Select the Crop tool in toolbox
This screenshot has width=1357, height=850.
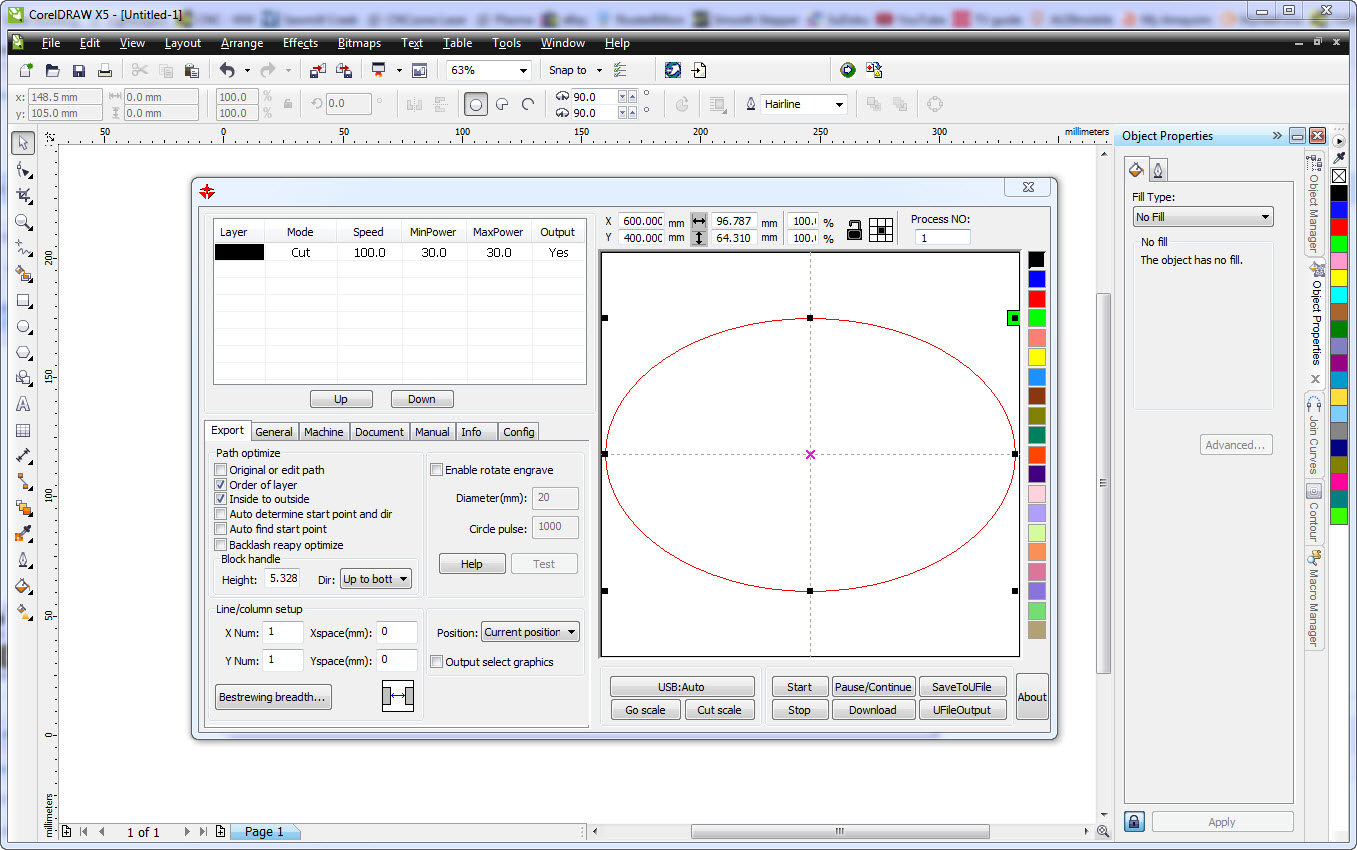tap(24, 196)
